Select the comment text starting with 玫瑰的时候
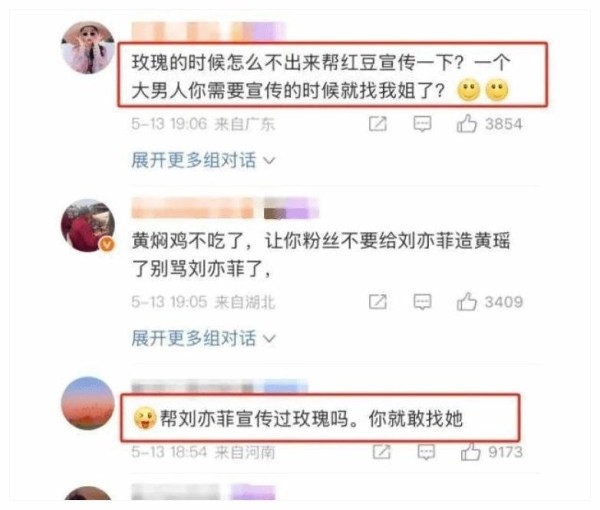Screen dimensions: 600x510 click(x=321, y=76)
